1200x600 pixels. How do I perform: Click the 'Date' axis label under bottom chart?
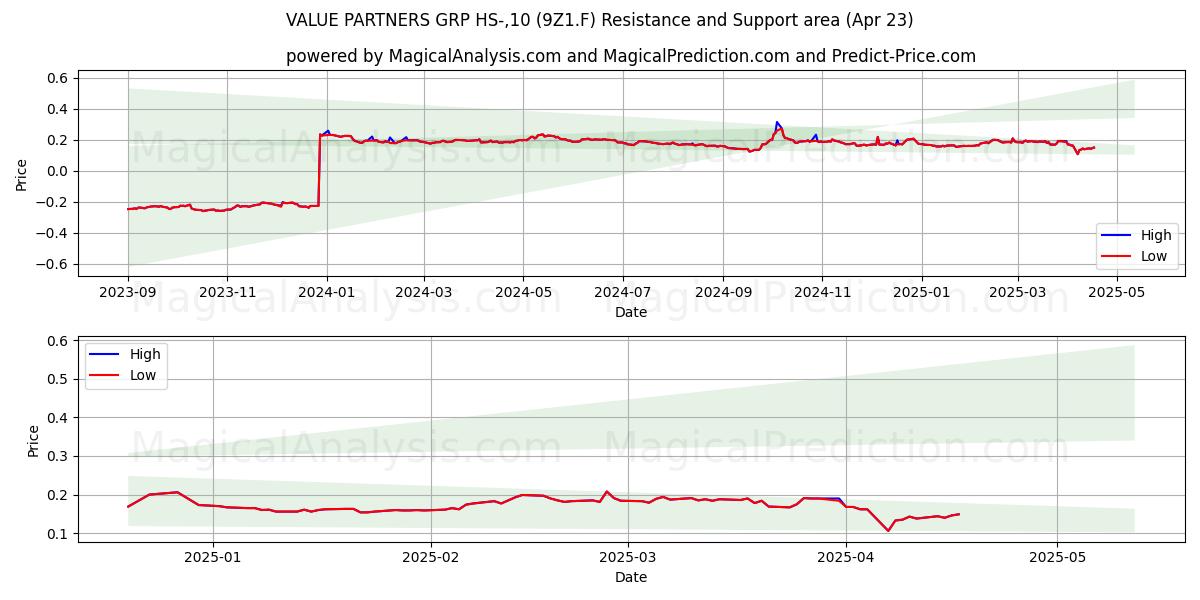click(631, 577)
